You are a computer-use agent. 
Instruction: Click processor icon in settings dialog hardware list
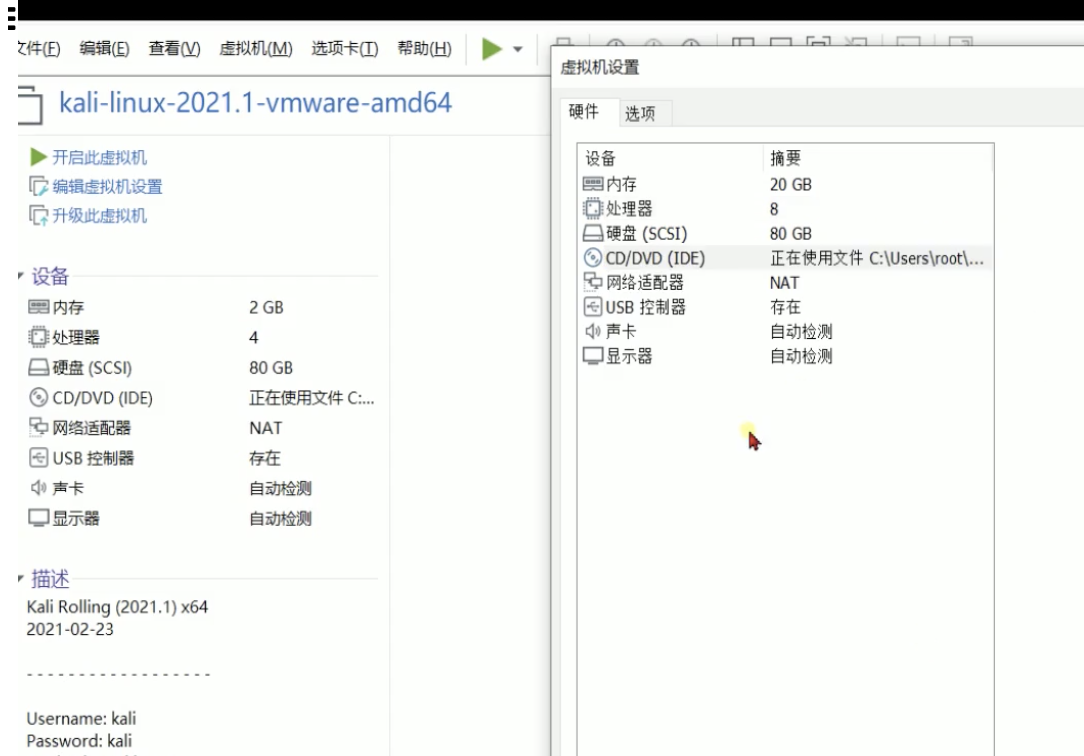(x=592, y=208)
